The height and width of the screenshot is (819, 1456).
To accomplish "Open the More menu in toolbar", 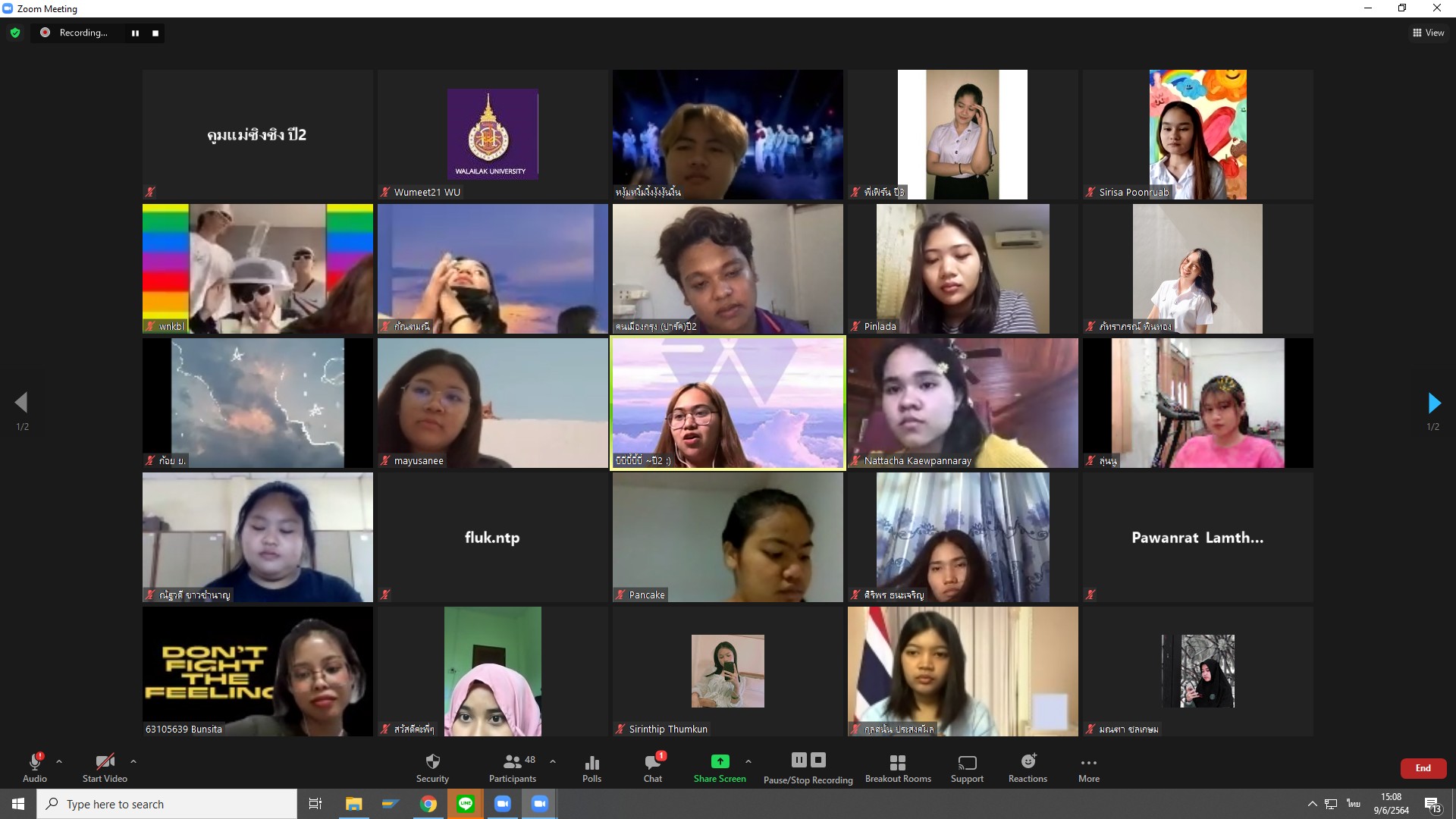I will point(1088,767).
